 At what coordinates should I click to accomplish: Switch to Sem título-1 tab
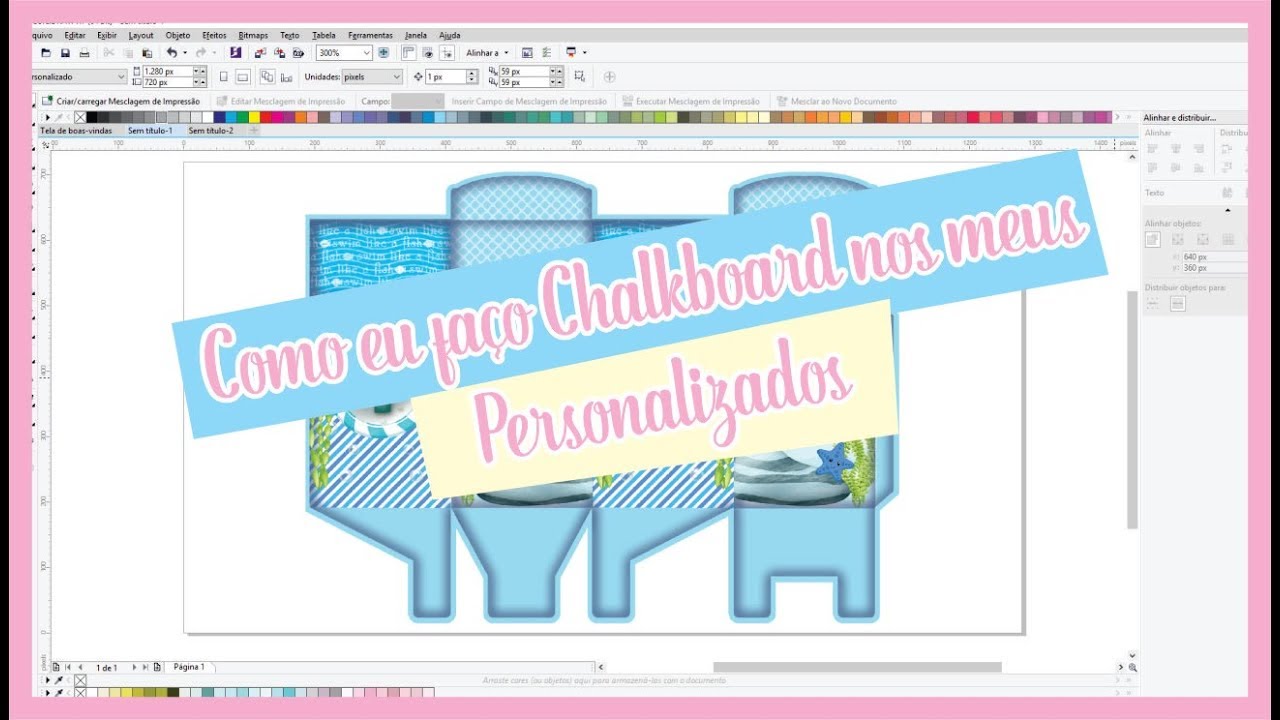point(150,130)
